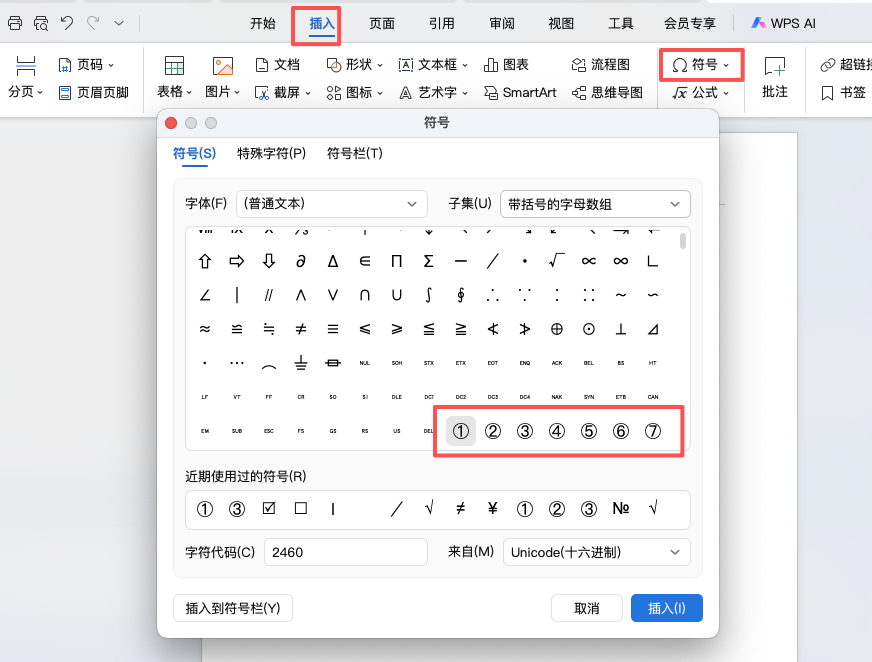Select the up arrow ⇧ symbol
Image resolution: width=872 pixels, height=662 pixels.
205,261
